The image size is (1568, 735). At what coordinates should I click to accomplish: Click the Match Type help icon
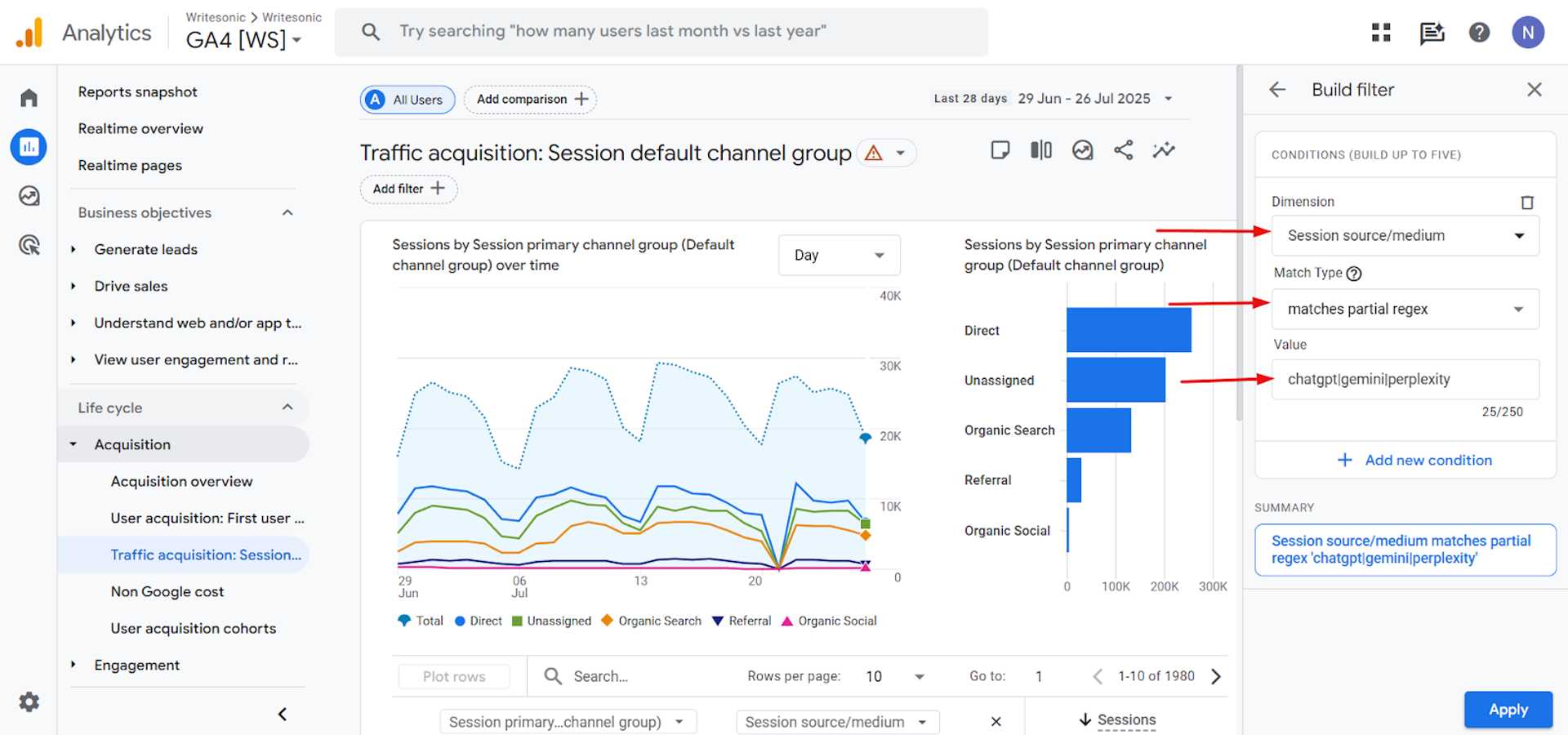[x=1354, y=274]
